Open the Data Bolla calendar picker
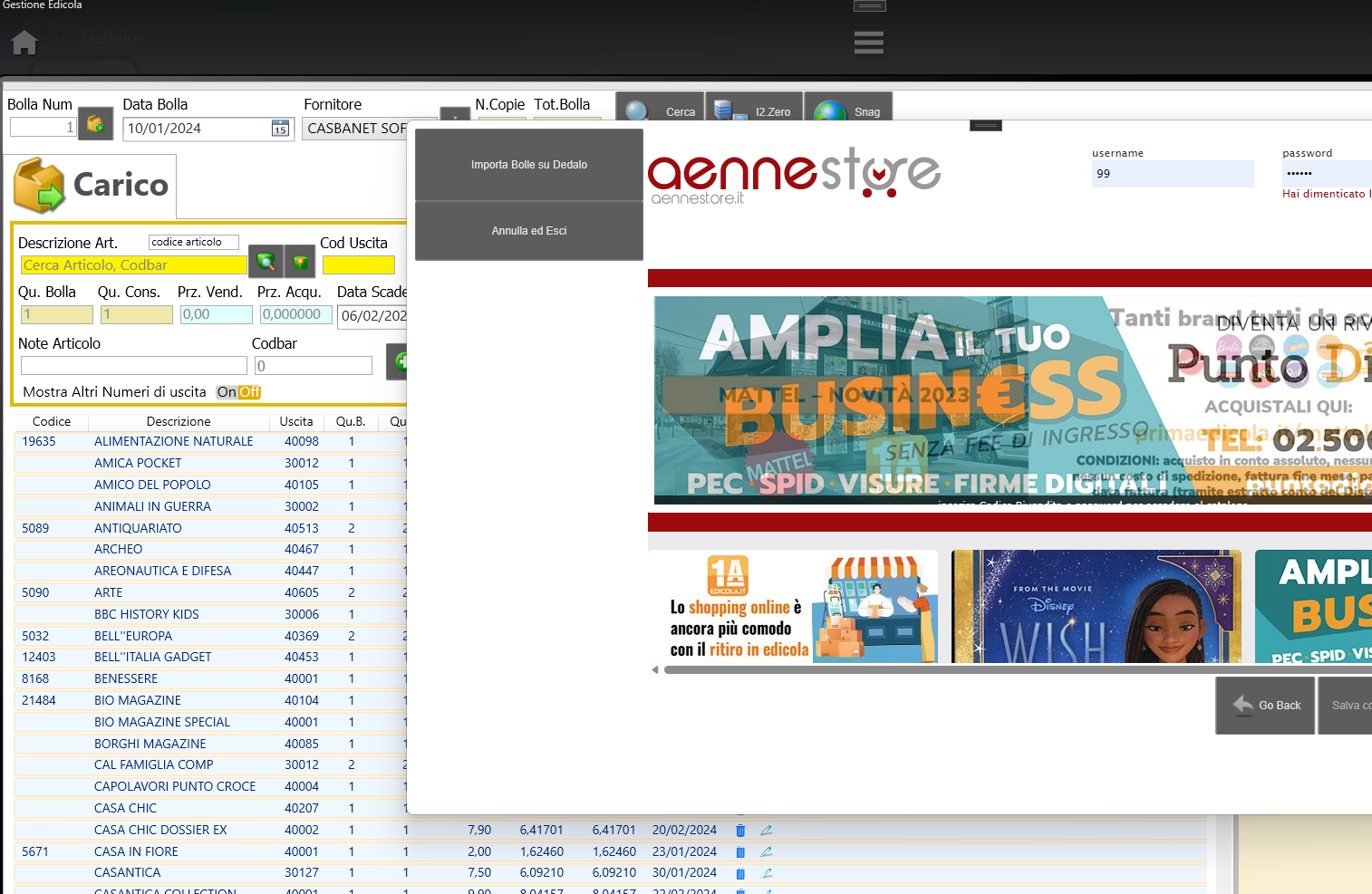The image size is (1372, 894). (x=280, y=129)
